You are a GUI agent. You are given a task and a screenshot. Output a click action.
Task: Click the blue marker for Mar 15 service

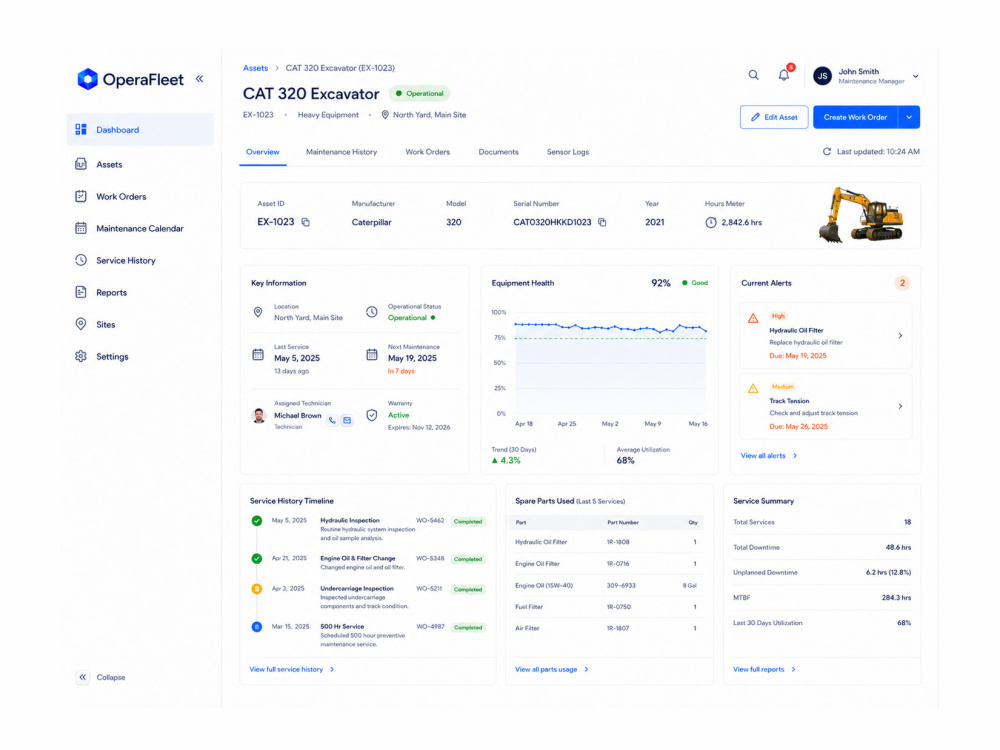coord(256,627)
